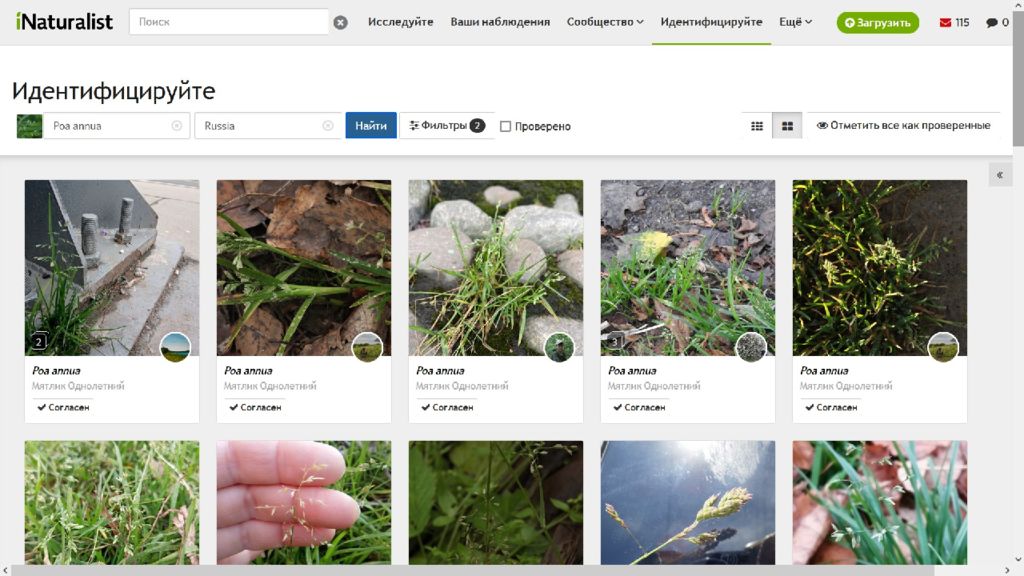Switch to the large grid view

click(787, 125)
